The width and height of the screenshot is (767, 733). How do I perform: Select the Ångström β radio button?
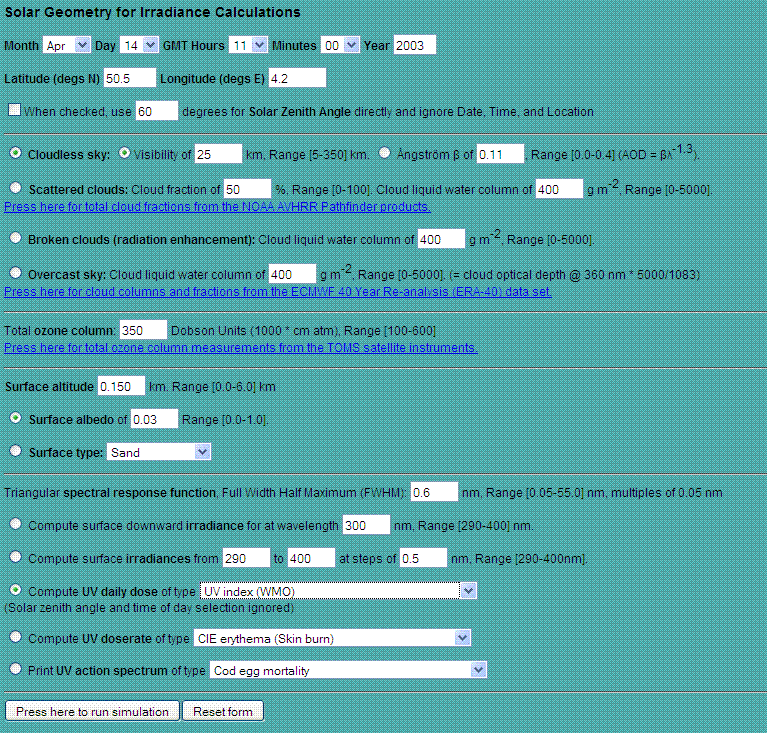point(385,154)
